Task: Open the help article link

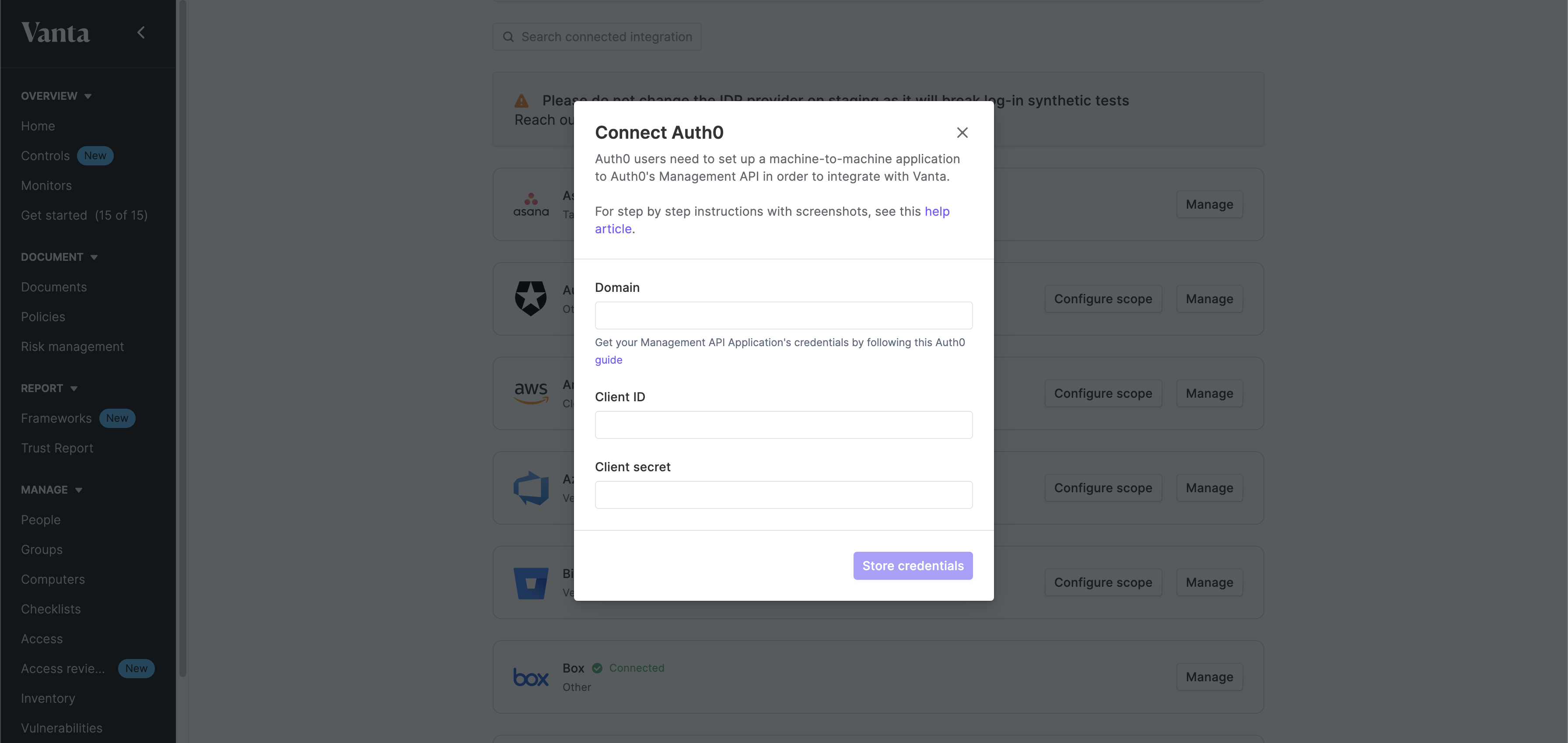Action: [937, 211]
